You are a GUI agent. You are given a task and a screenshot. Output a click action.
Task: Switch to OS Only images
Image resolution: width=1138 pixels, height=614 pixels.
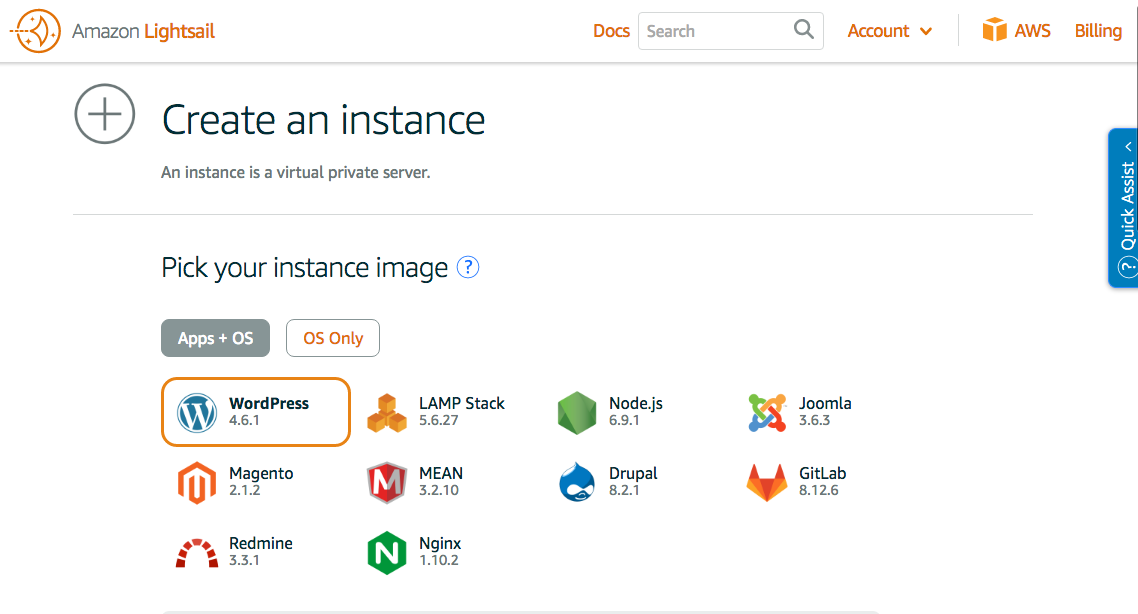tap(333, 338)
